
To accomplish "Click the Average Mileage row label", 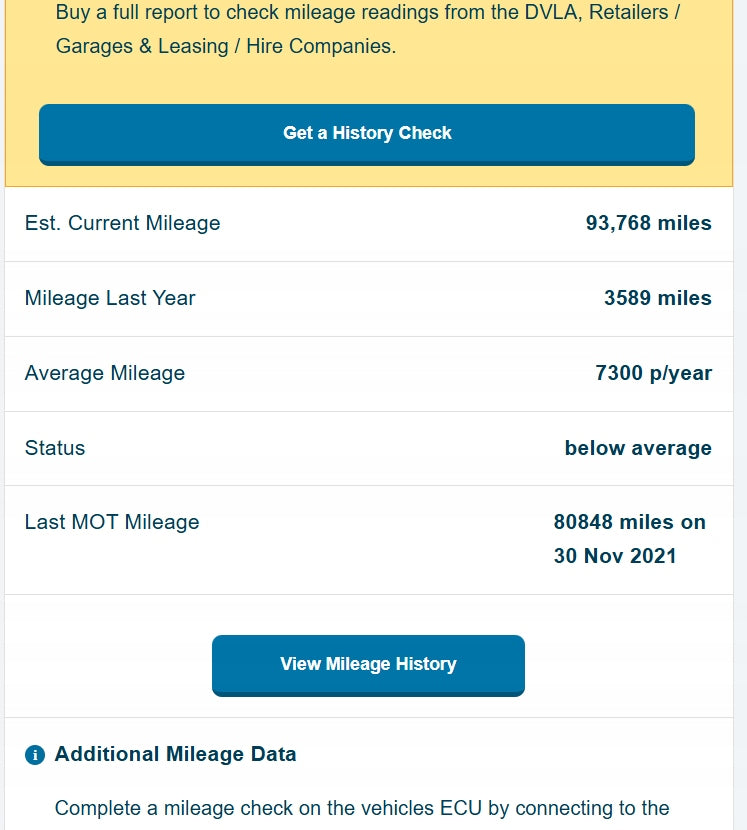I will click(x=105, y=373).
